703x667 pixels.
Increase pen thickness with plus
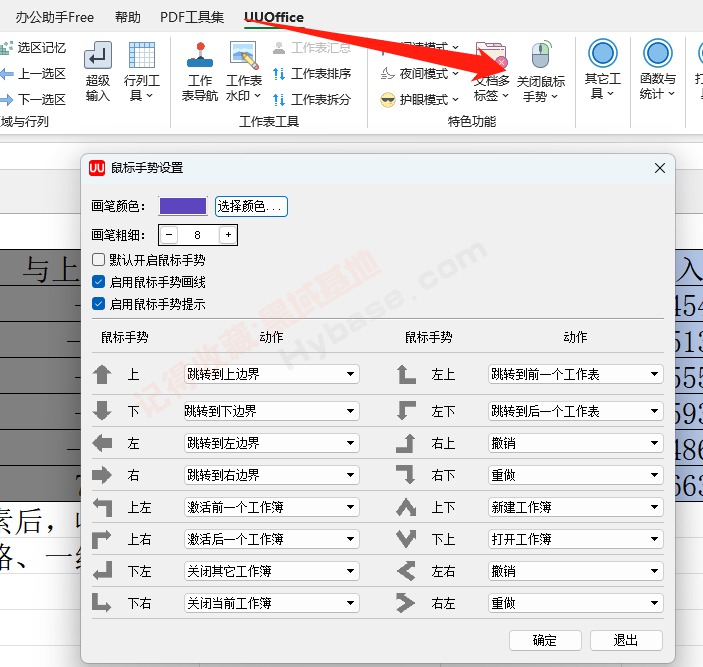pos(228,234)
